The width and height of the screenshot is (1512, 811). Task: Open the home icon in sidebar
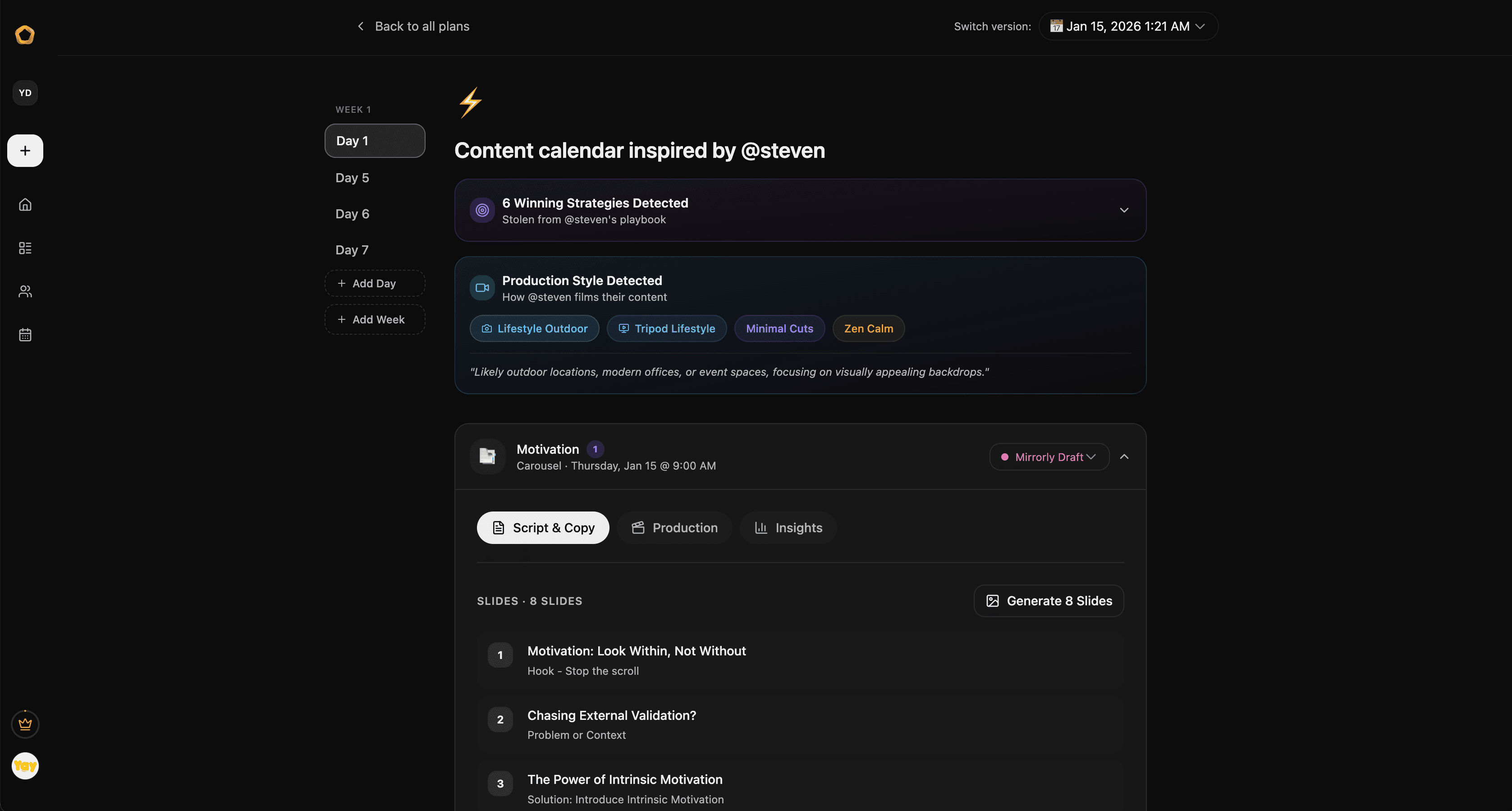pos(25,204)
